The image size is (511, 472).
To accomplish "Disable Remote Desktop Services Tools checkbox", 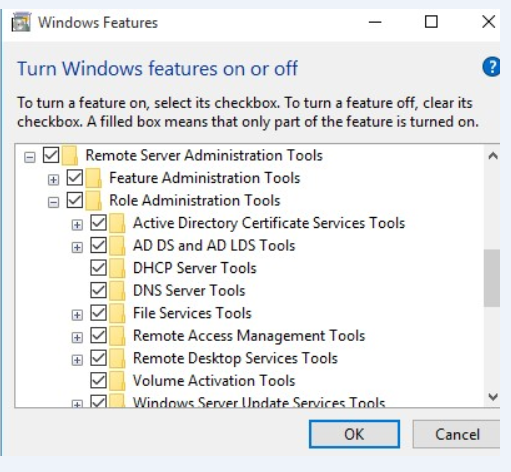I will [98, 358].
